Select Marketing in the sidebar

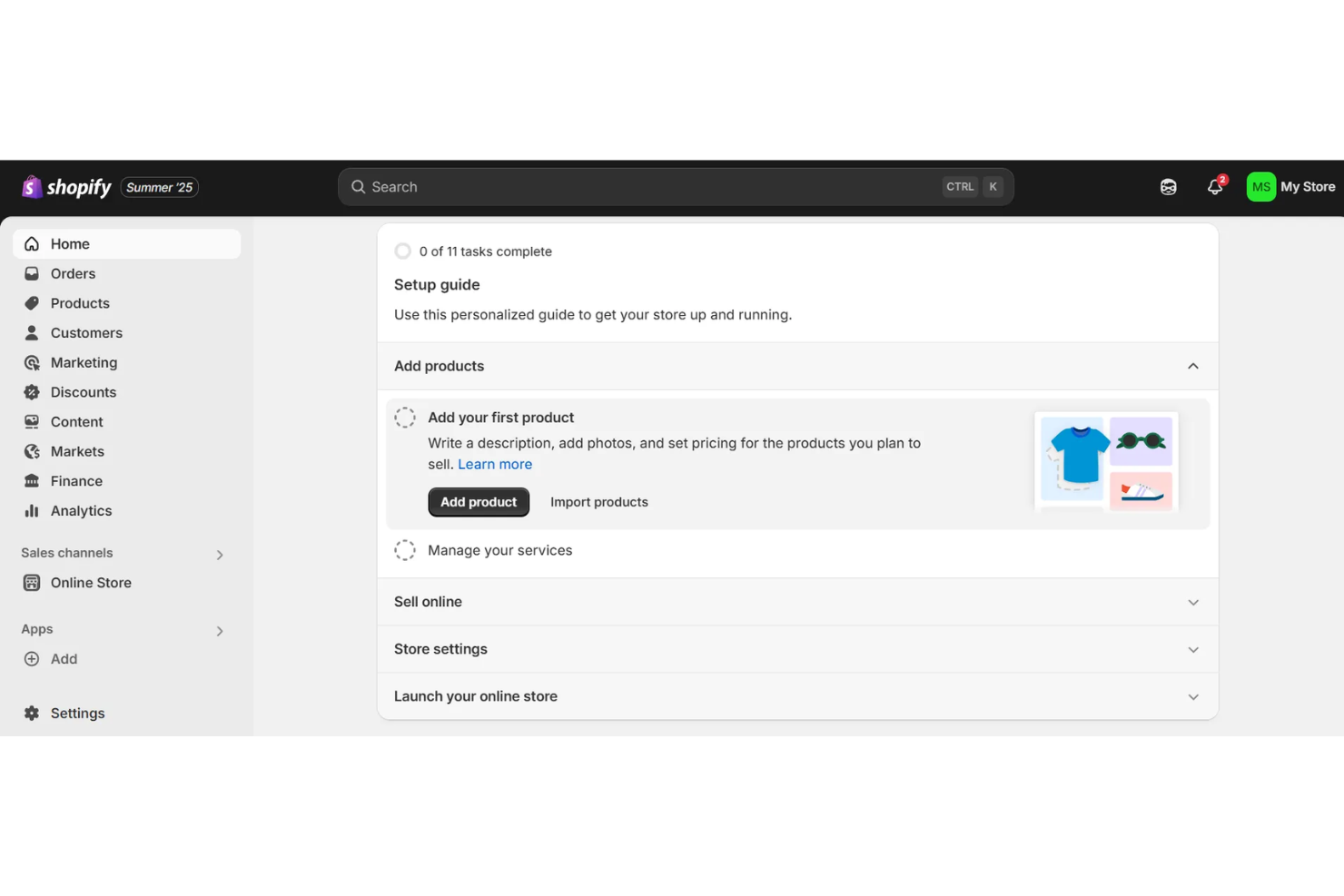tap(83, 362)
